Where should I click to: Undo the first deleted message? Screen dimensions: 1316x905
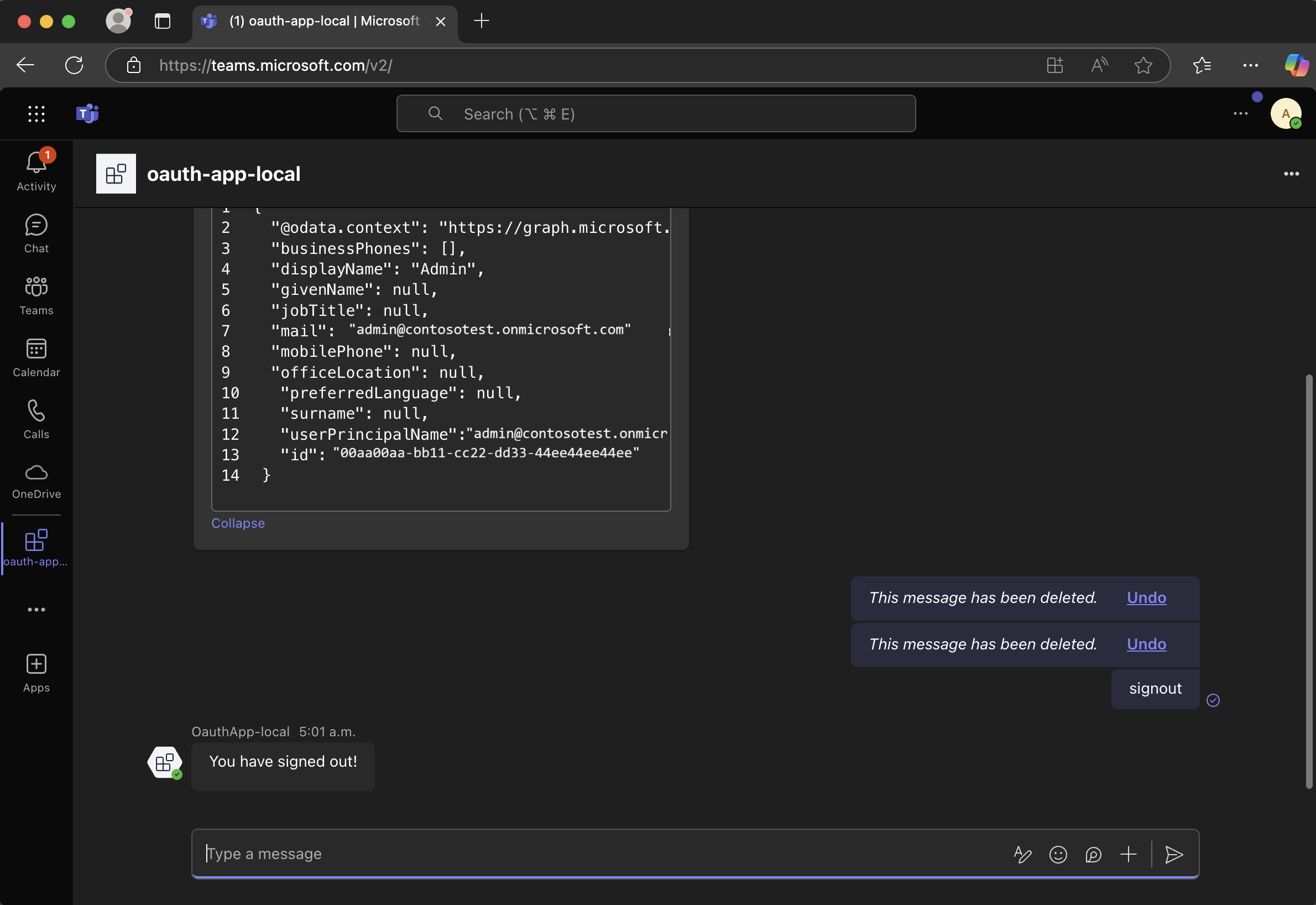(x=1146, y=597)
